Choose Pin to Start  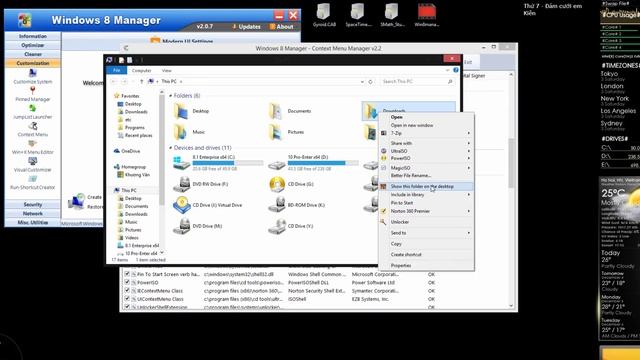point(426,203)
